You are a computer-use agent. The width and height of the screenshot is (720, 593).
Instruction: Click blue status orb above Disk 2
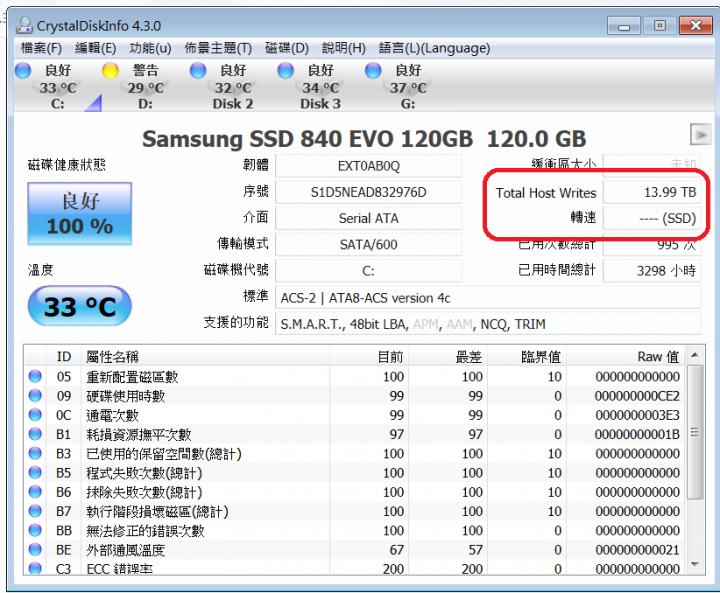(x=198, y=71)
